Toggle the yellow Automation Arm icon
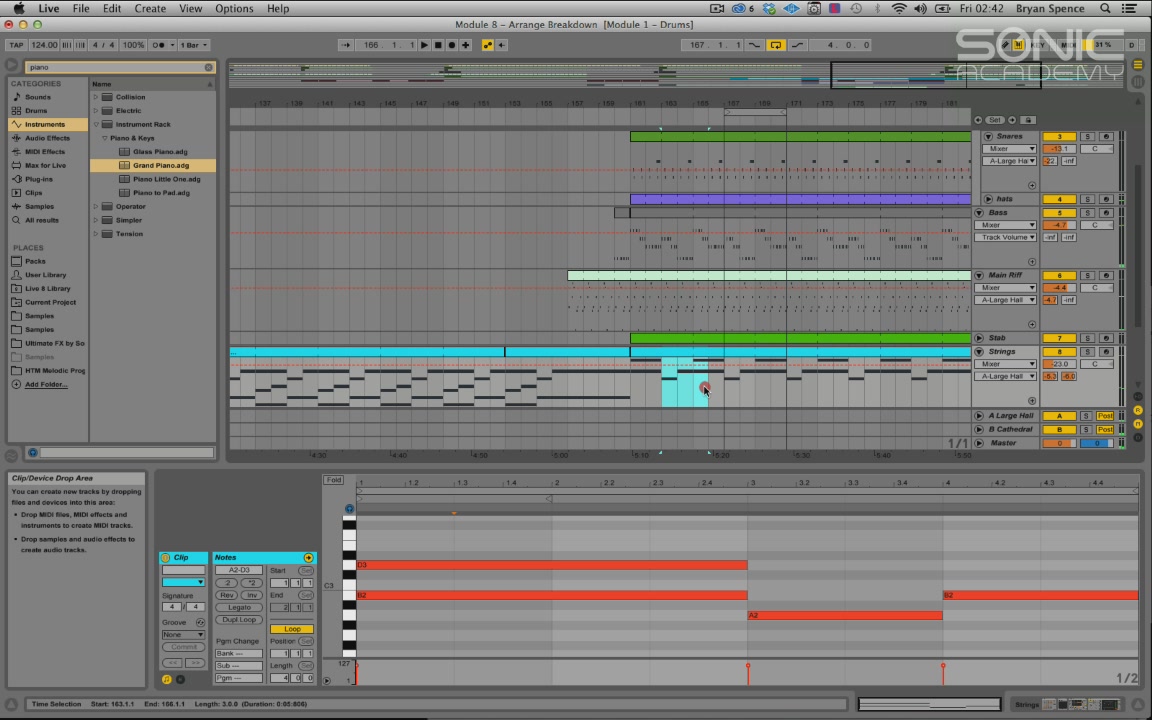1152x720 pixels. 487,45
